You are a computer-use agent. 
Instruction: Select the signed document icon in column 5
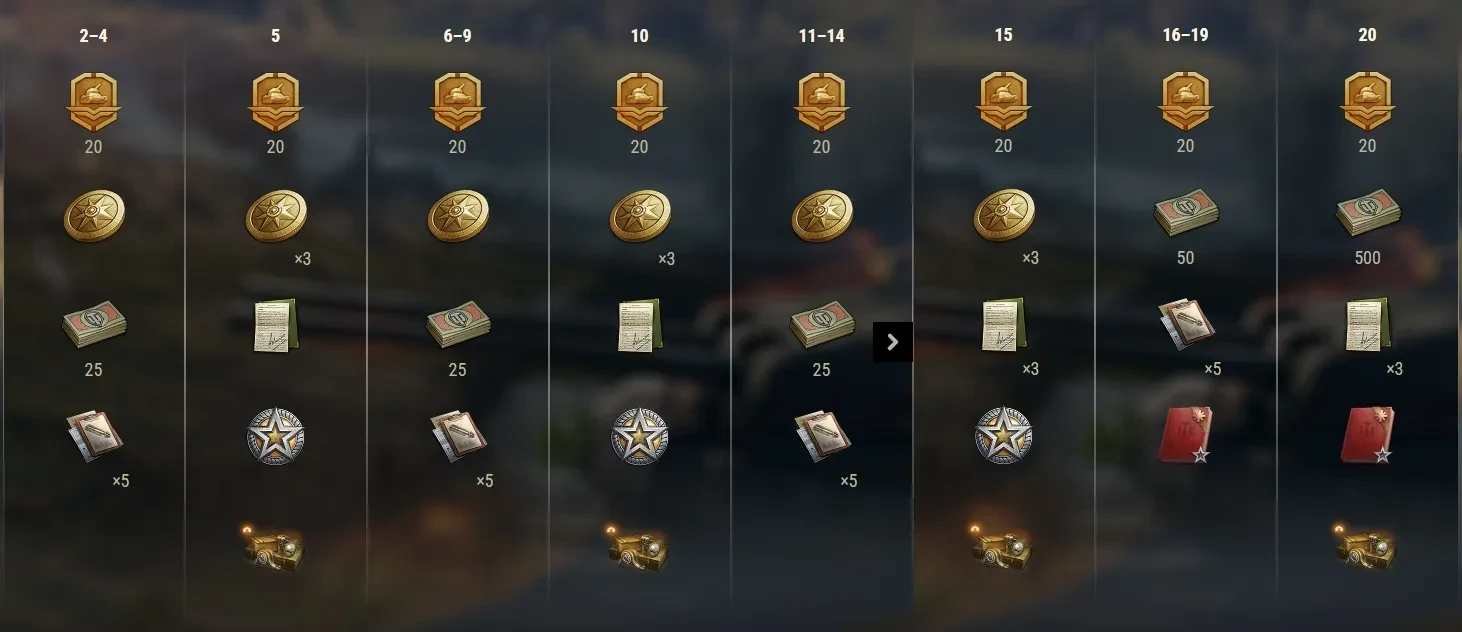[x=276, y=324]
